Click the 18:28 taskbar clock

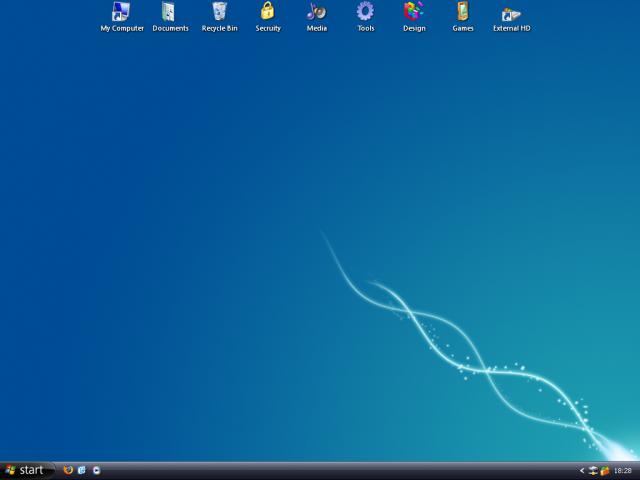[x=622, y=471]
